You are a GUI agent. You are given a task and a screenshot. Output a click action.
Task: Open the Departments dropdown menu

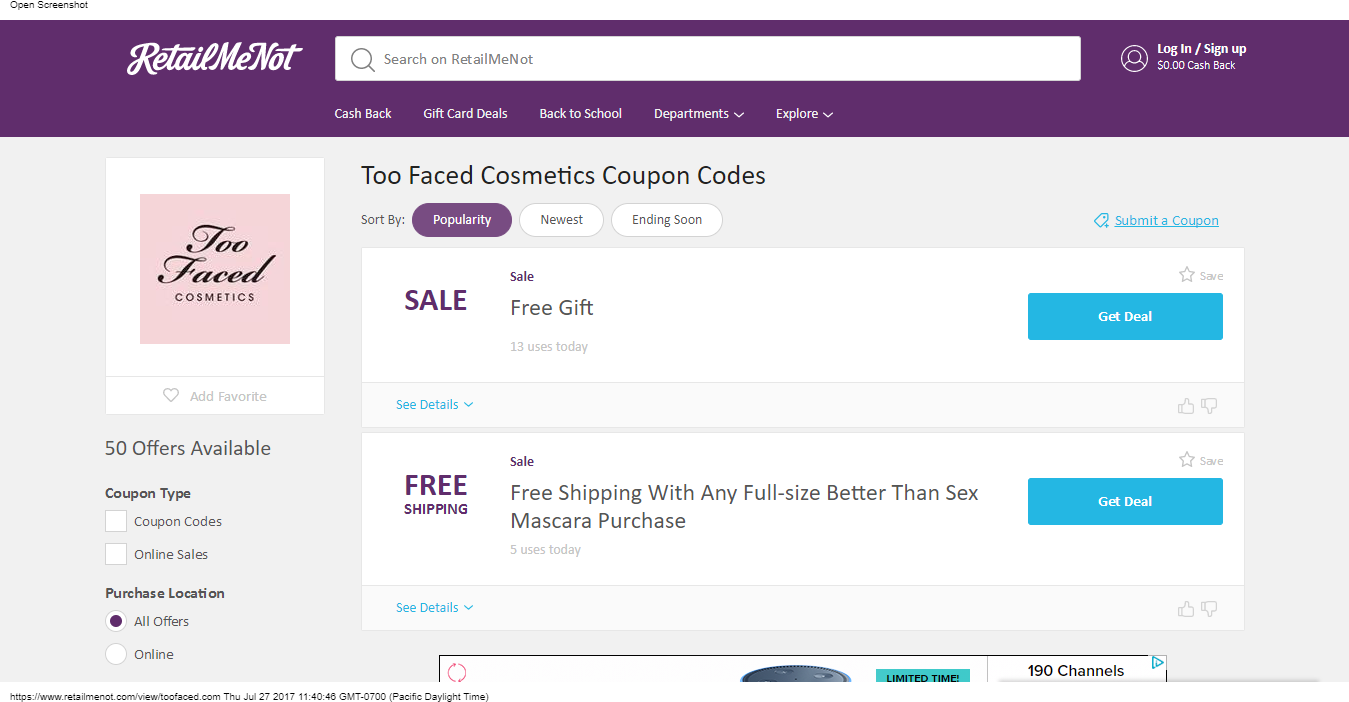[x=699, y=113]
